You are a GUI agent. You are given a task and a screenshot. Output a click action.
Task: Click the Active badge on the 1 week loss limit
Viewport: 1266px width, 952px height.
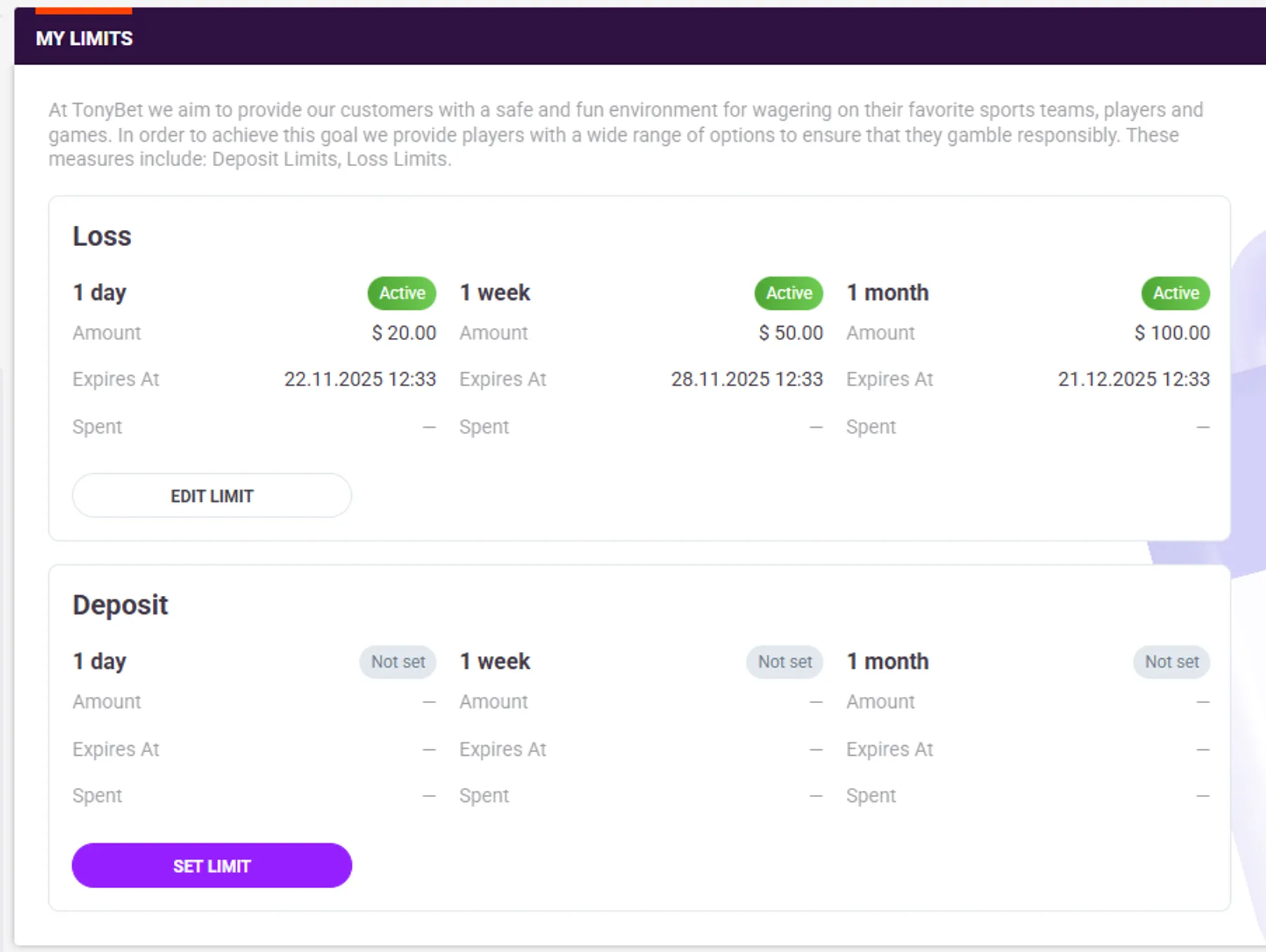point(788,293)
